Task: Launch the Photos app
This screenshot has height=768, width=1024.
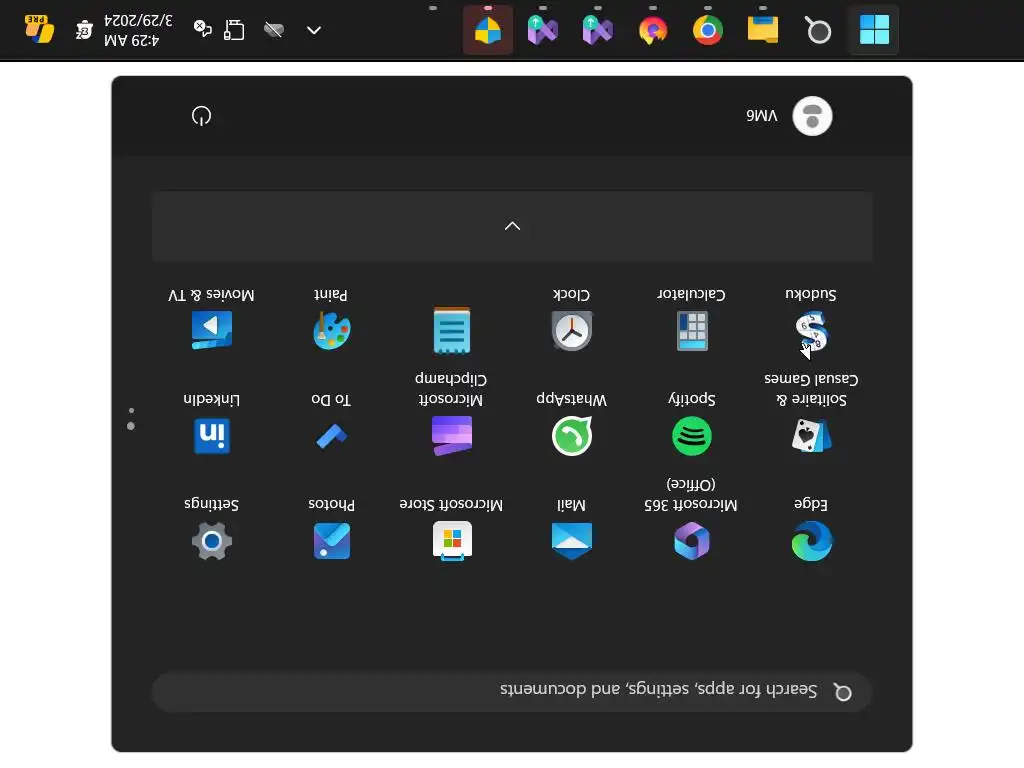Action: pos(332,540)
